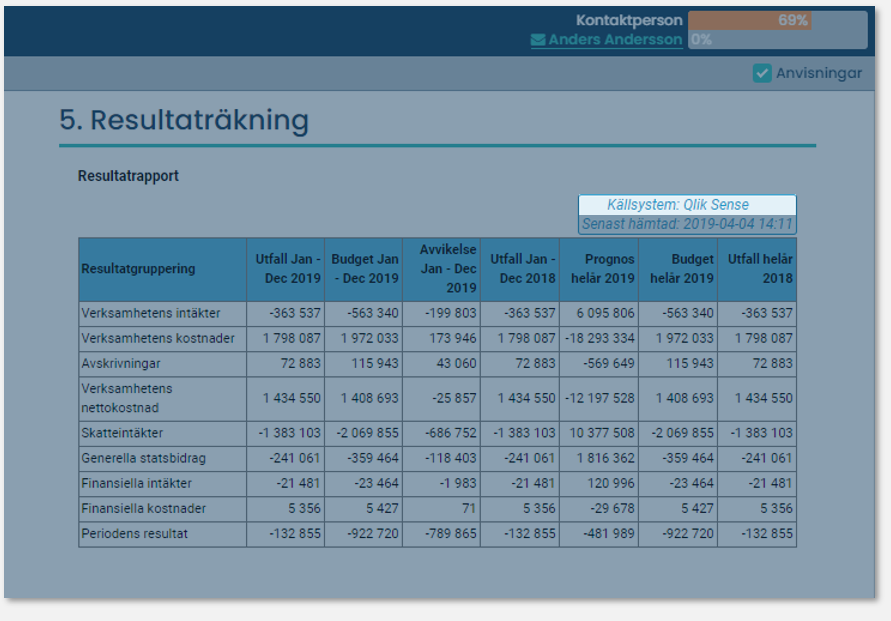Screen dimensions: 891x621
Task: Click the -481 989 prognos value
Action: click(609, 534)
